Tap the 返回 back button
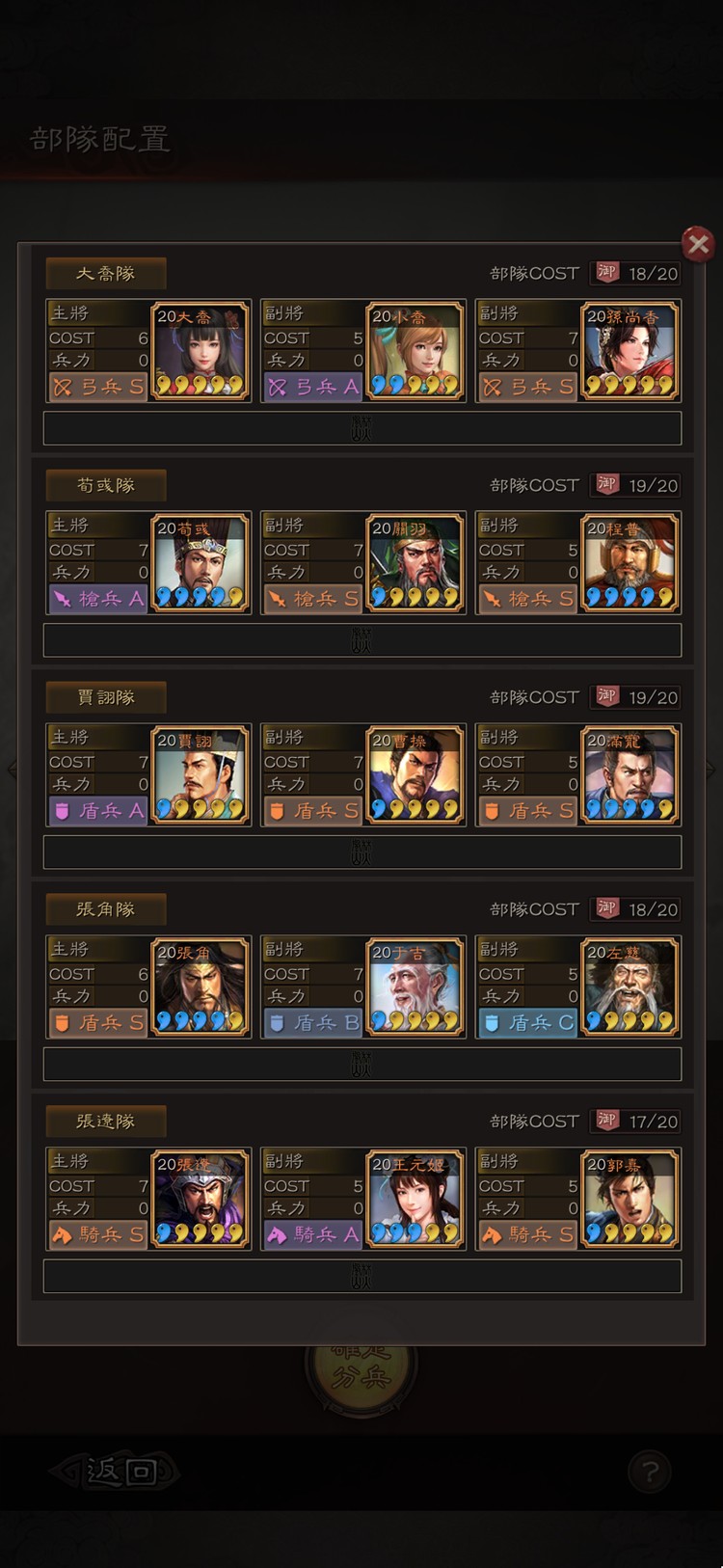The height and width of the screenshot is (1568, 723). 116,1472
